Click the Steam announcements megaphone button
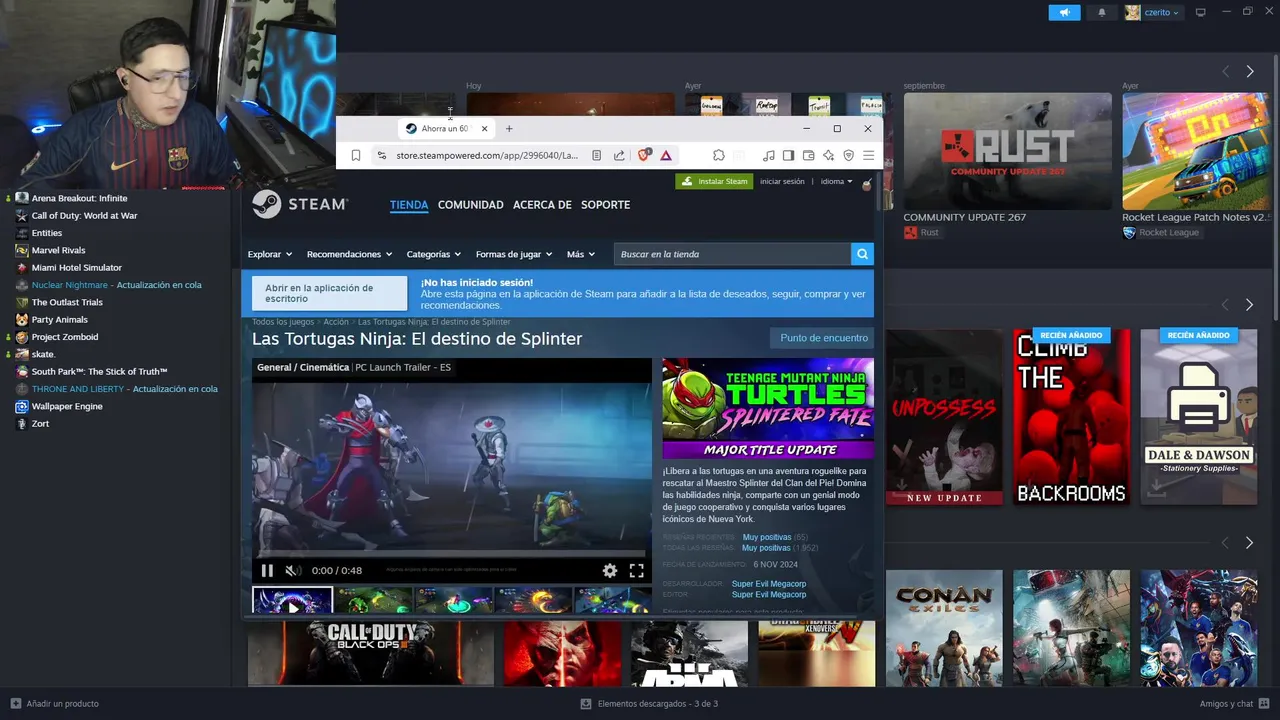This screenshot has width=1280, height=720. [1064, 12]
